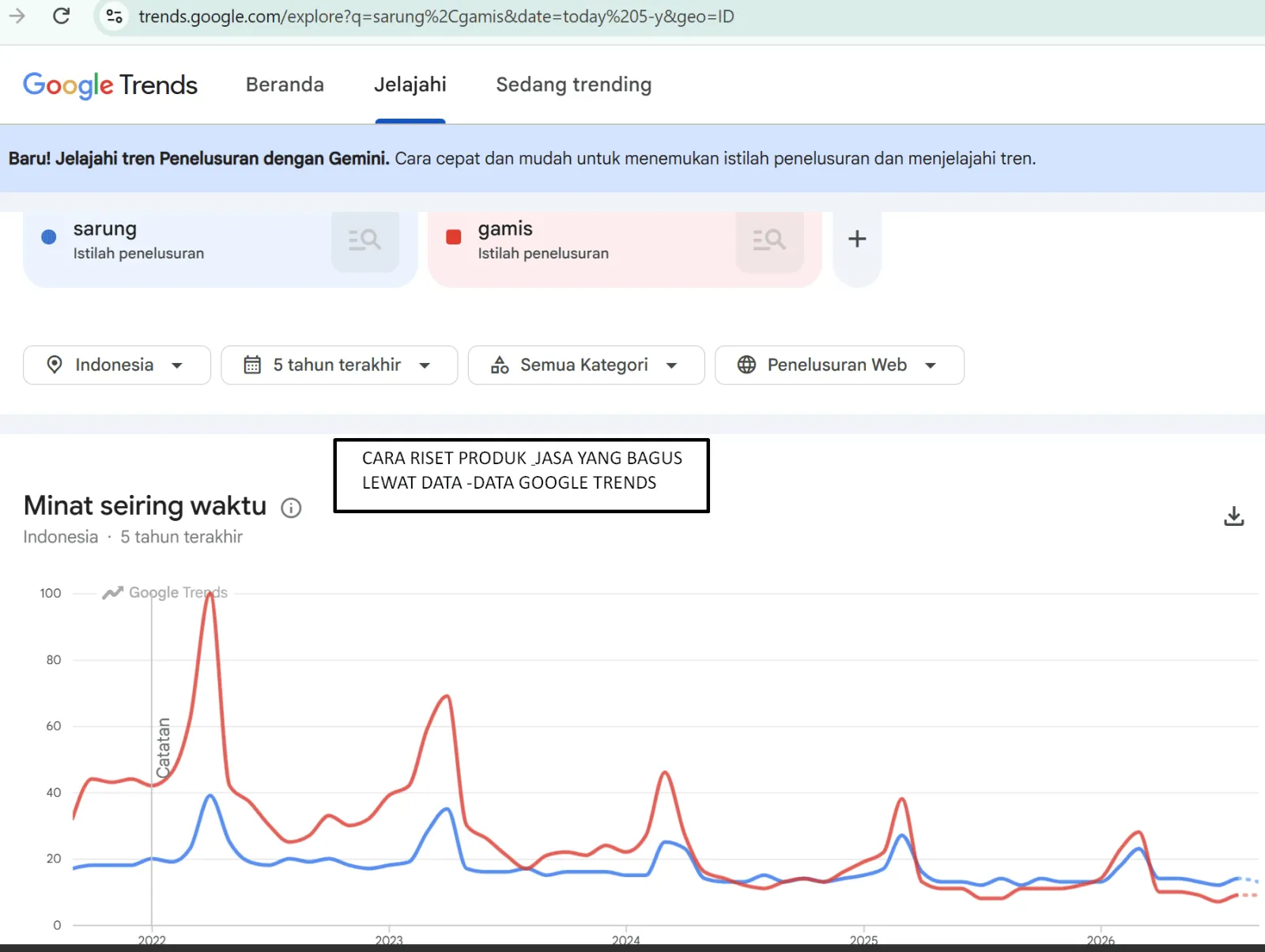This screenshot has width=1265, height=952.
Task: Add a comparison term with plus button
Action: tap(857, 239)
